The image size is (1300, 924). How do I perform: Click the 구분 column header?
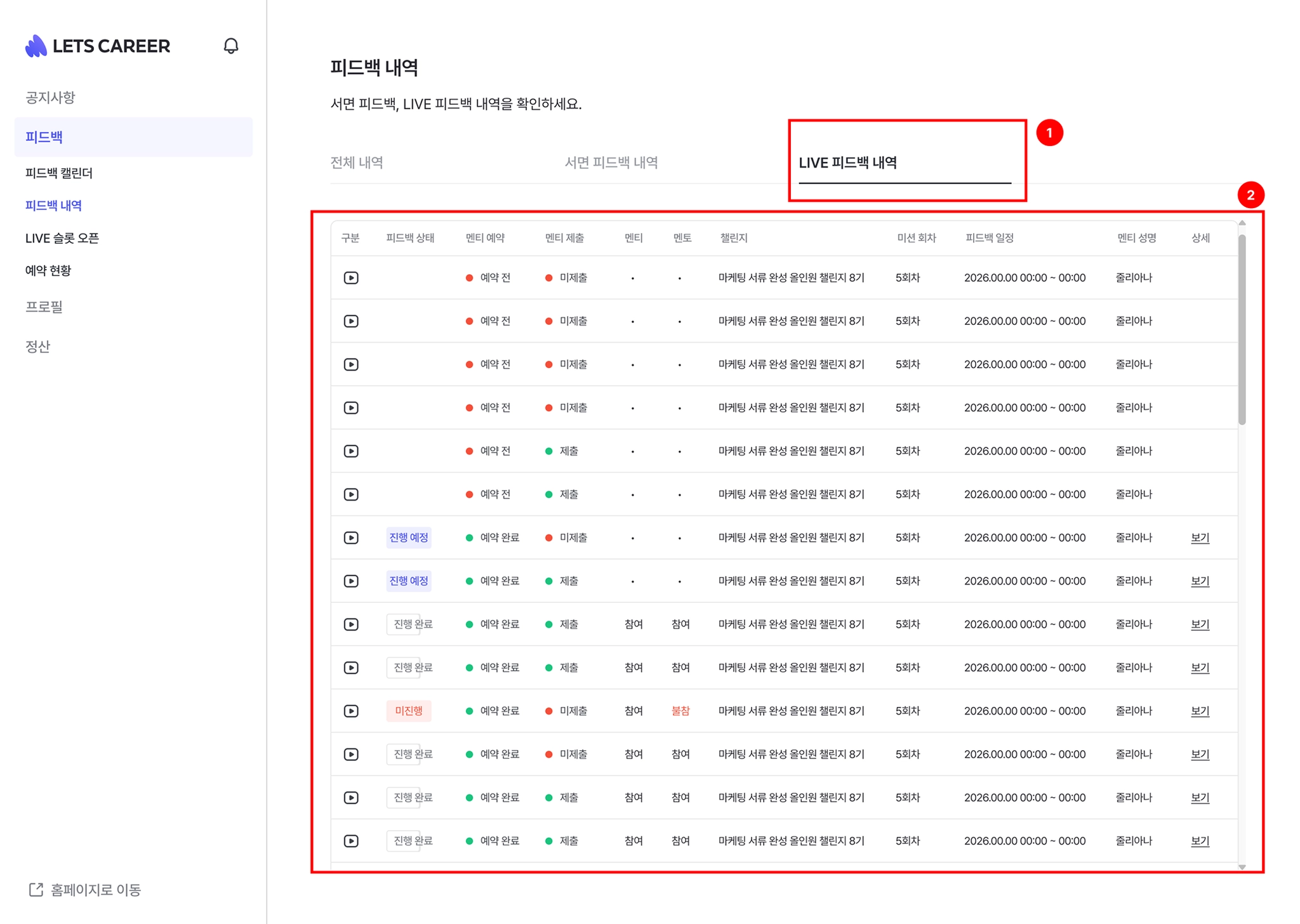[350, 238]
